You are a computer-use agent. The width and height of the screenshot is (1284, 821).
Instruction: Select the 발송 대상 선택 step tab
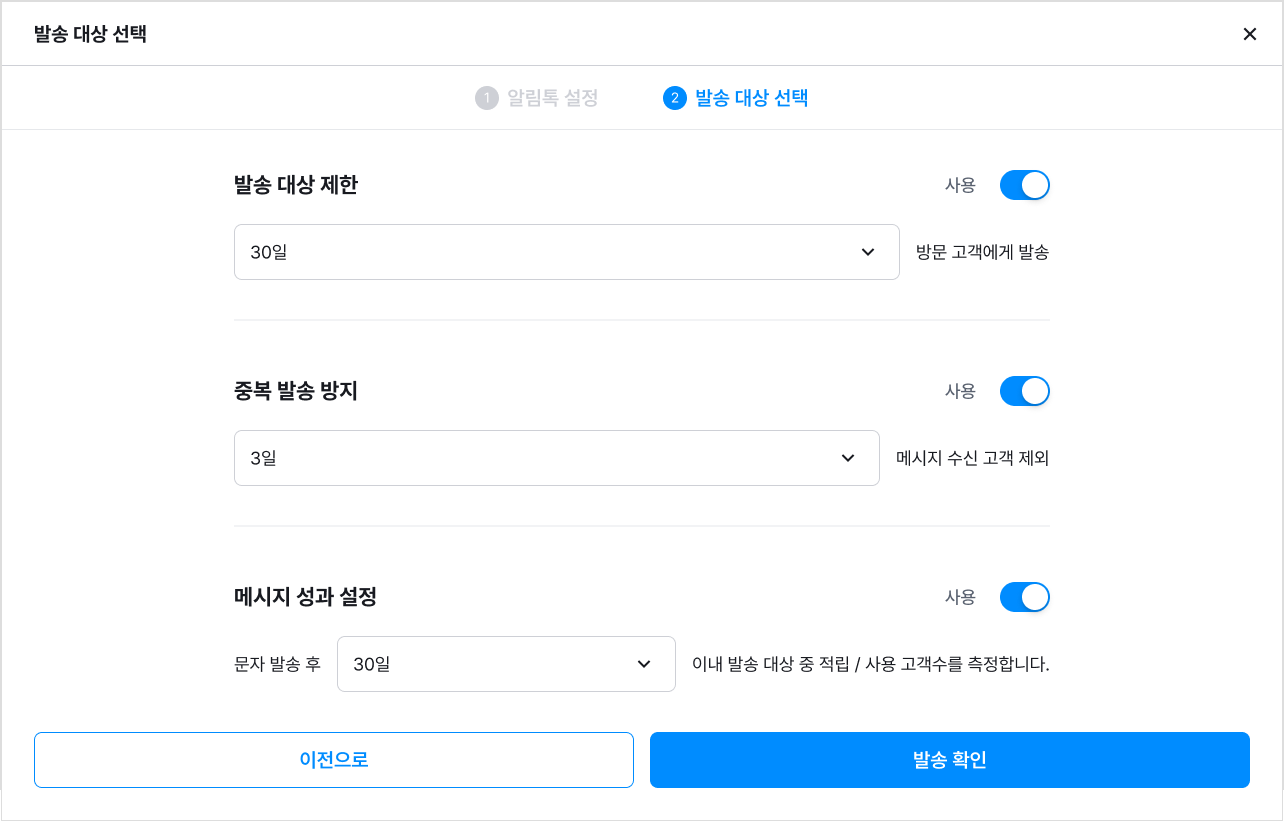click(736, 98)
